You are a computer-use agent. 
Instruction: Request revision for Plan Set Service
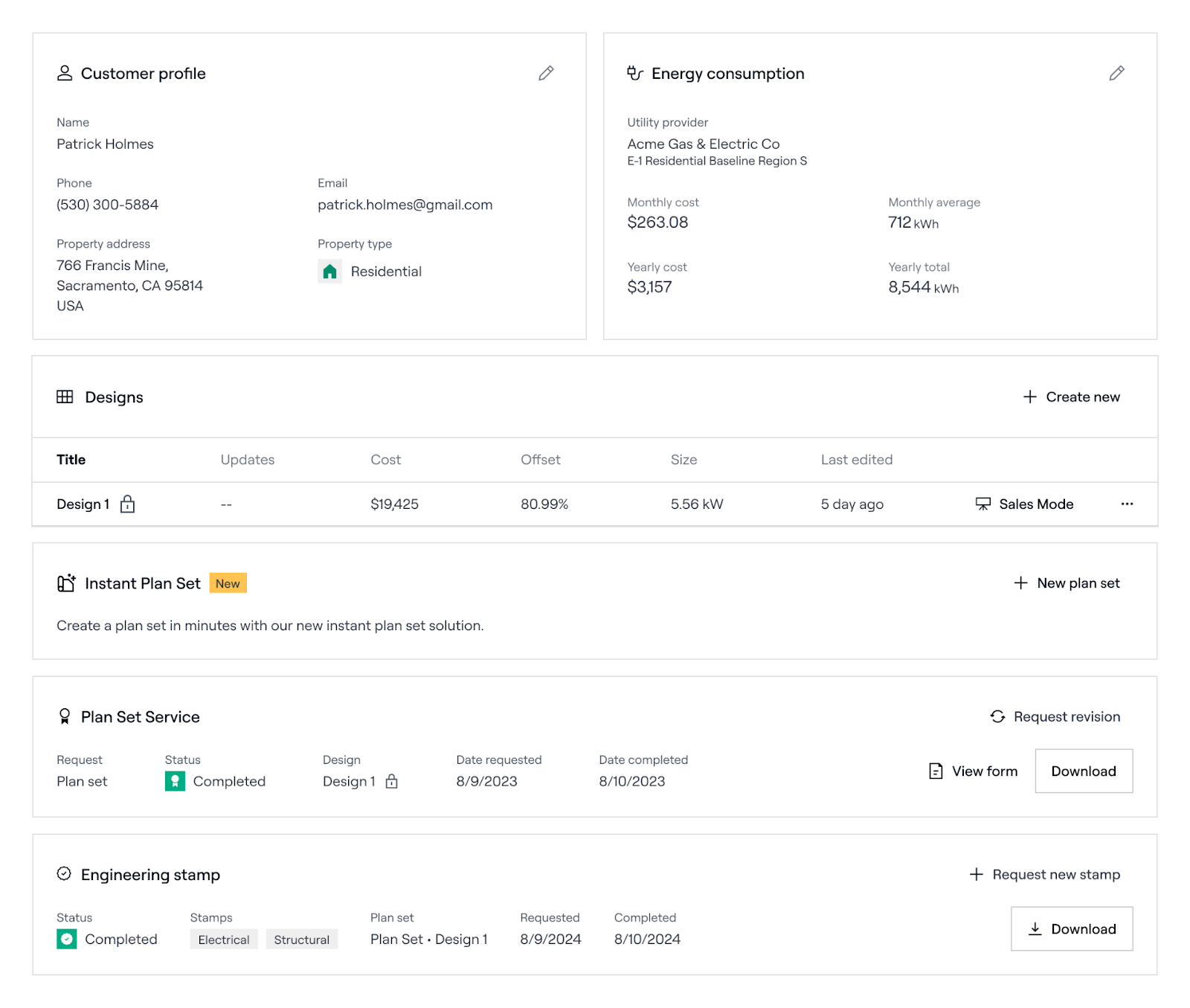point(1055,716)
